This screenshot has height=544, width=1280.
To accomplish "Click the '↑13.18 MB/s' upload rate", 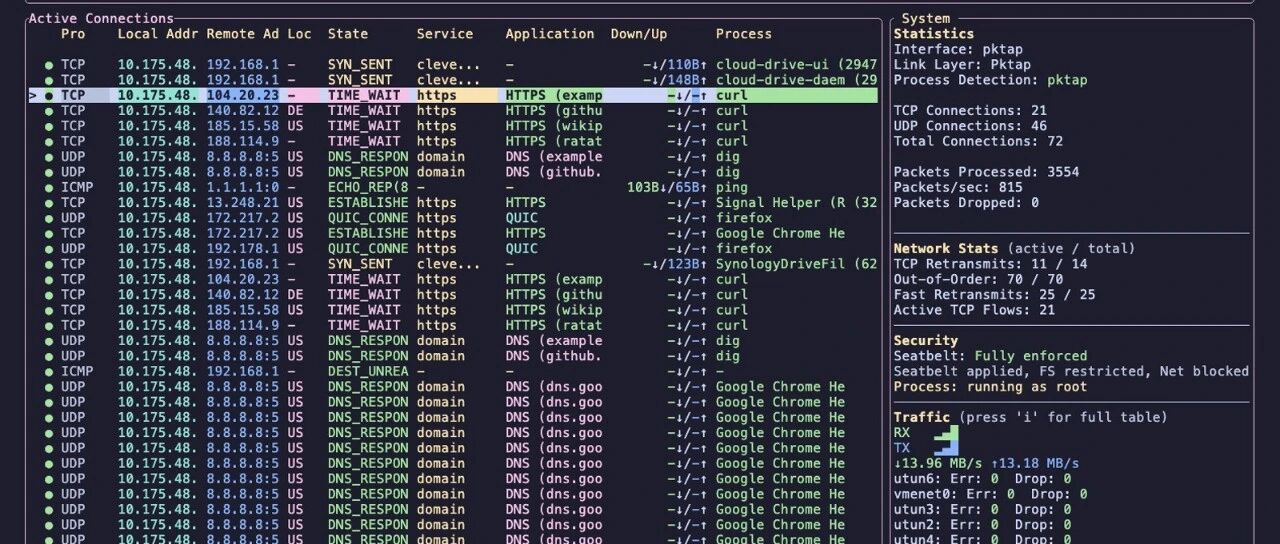I will [1035, 463].
